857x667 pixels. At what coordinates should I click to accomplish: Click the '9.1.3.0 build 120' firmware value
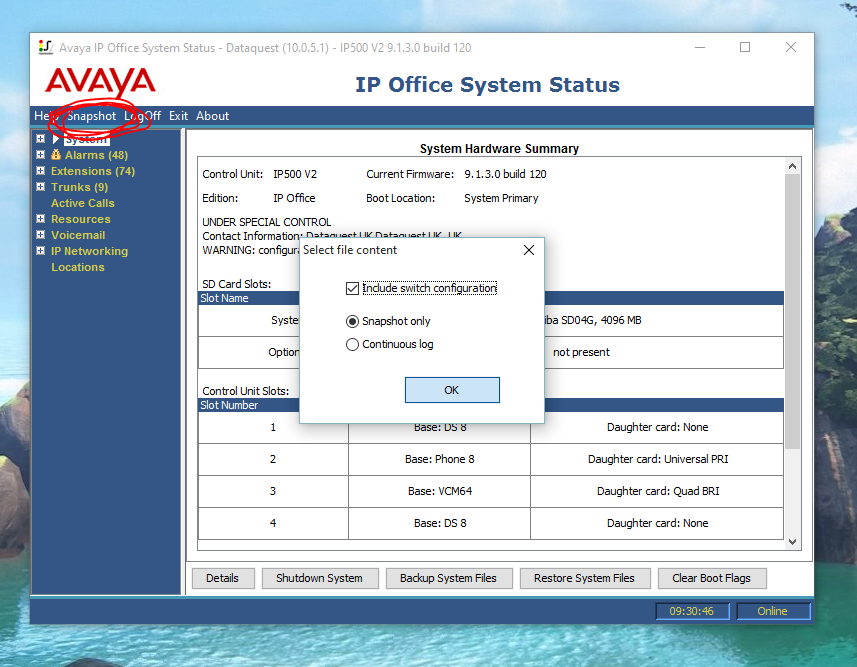coord(505,174)
